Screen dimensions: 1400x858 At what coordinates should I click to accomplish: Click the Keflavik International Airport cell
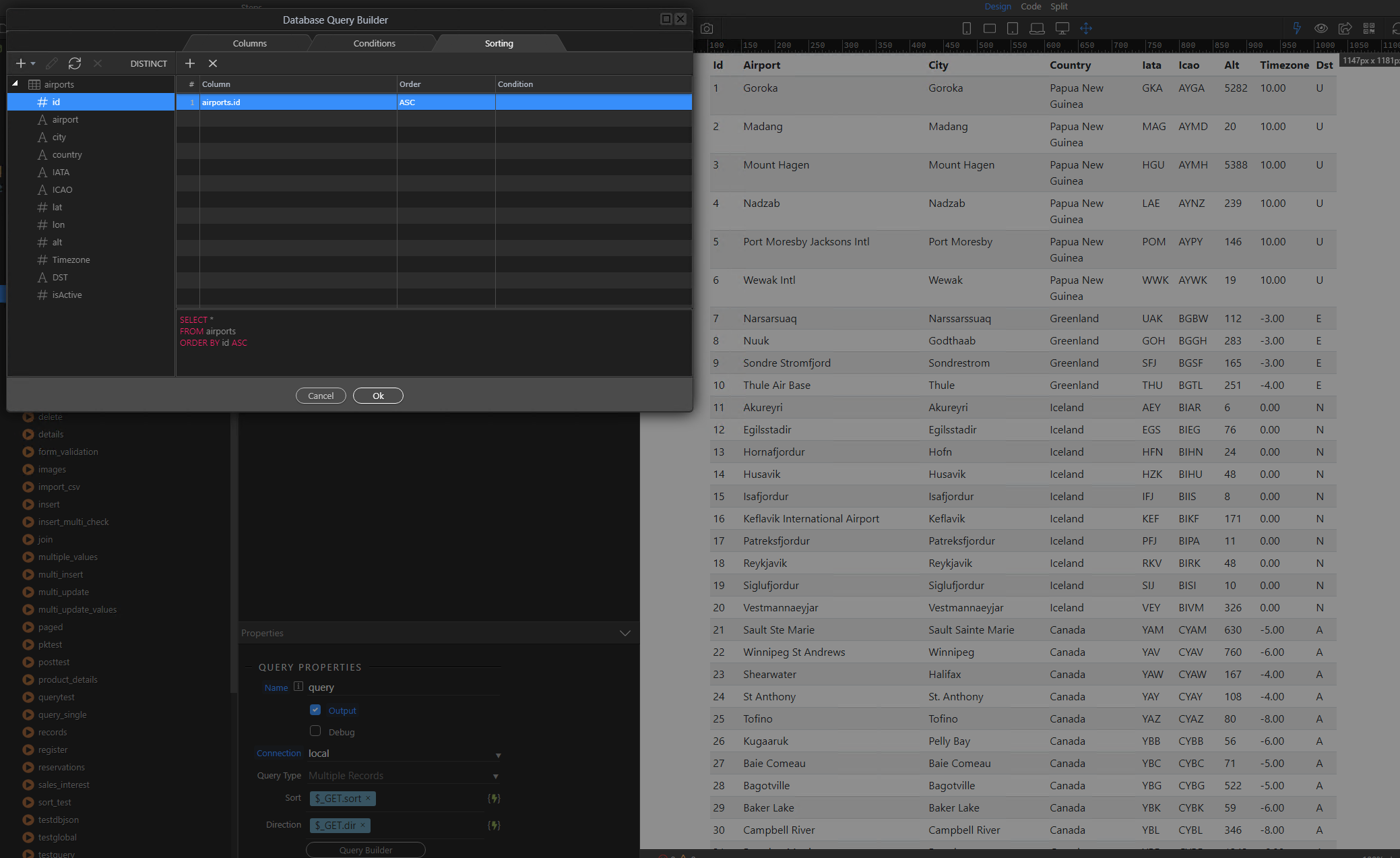(811, 519)
